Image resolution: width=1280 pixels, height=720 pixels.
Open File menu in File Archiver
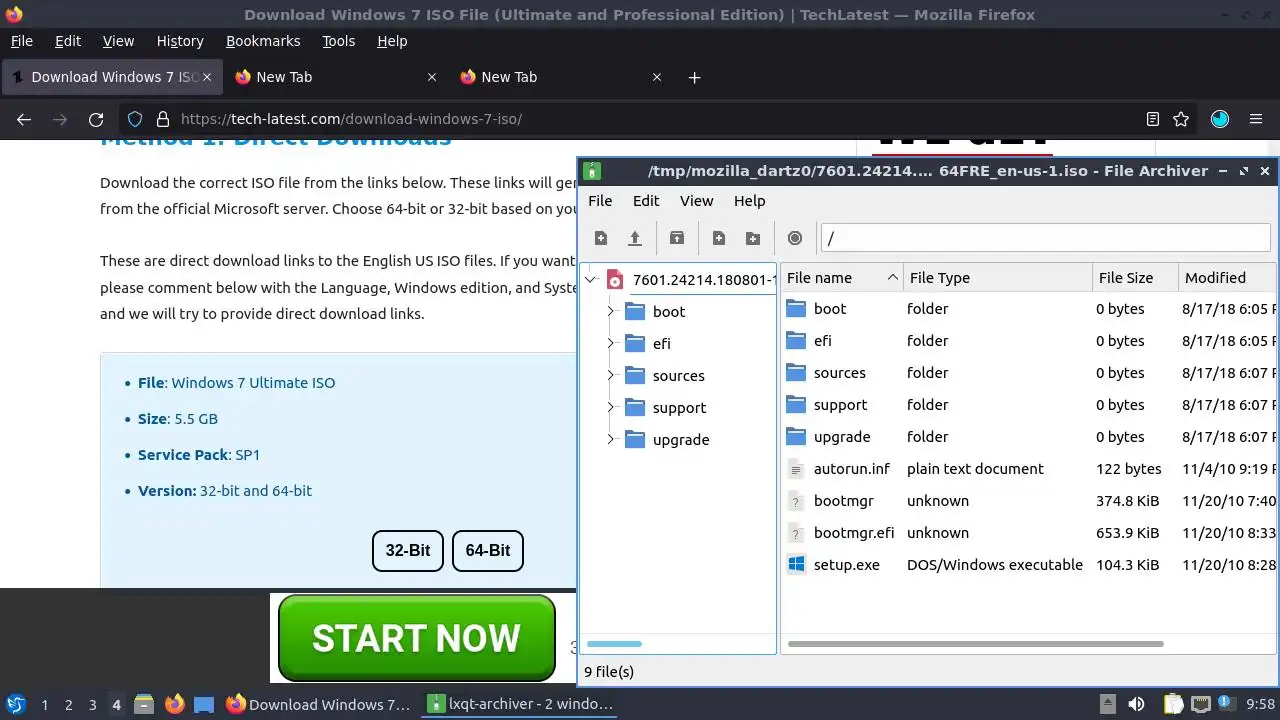(600, 201)
